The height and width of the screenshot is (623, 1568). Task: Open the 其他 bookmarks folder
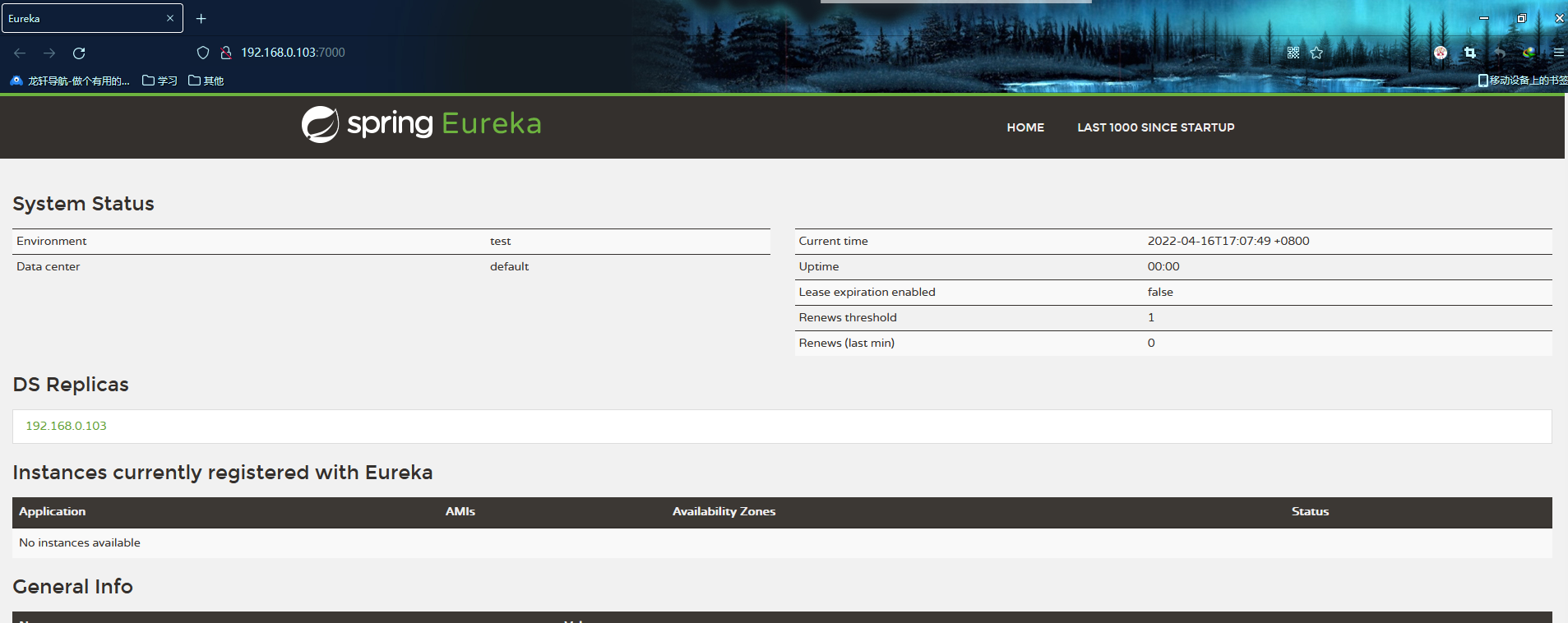click(206, 81)
